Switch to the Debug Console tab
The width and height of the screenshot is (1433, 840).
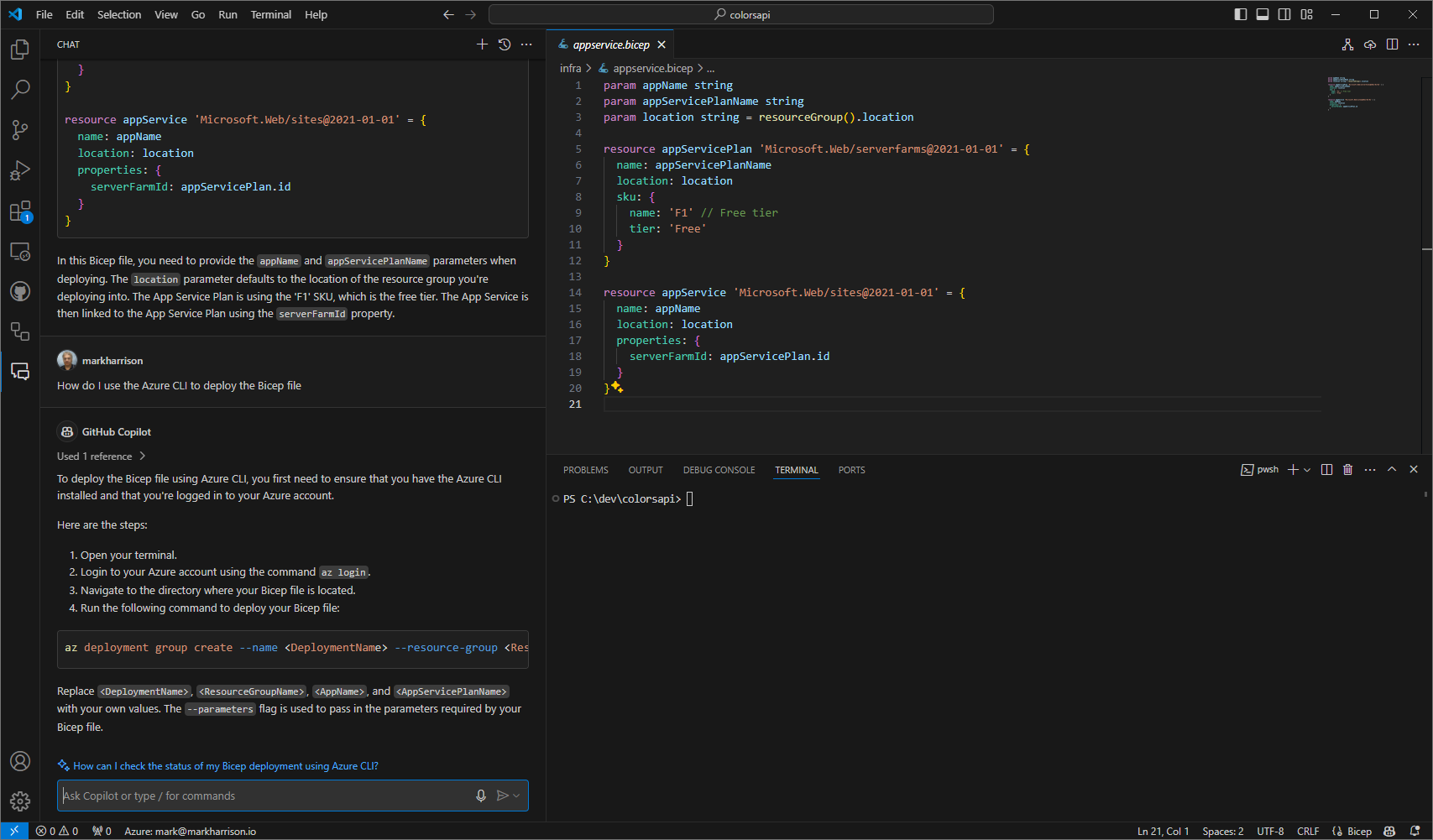tap(719, 470)
